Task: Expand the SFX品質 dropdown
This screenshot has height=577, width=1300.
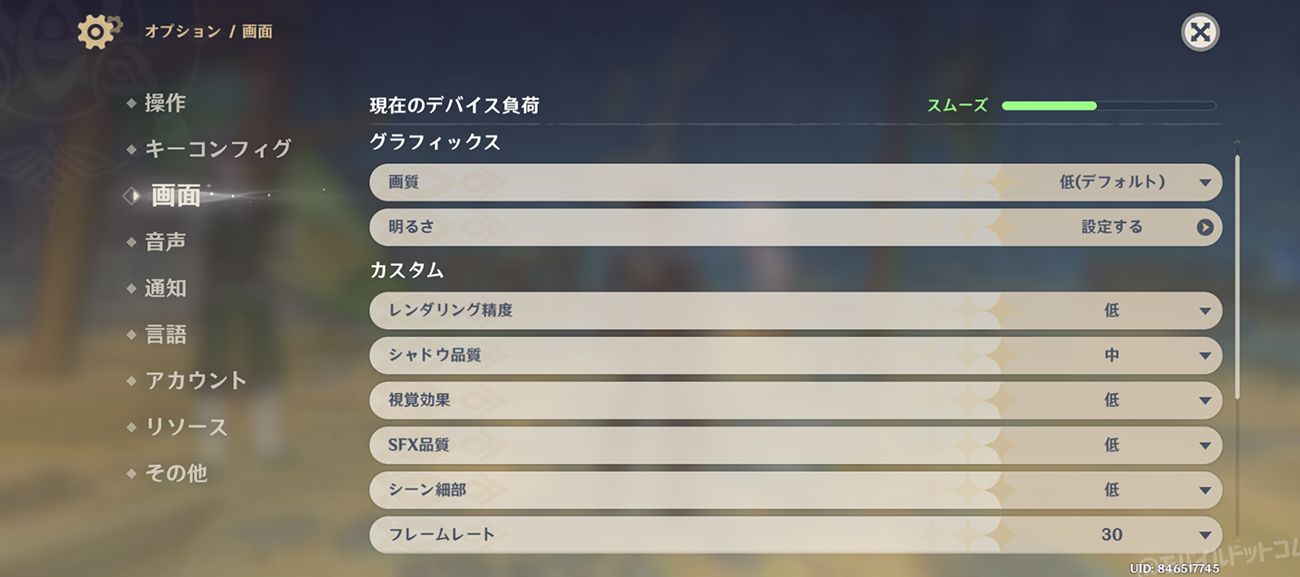Action: [x=1204, y=446]
